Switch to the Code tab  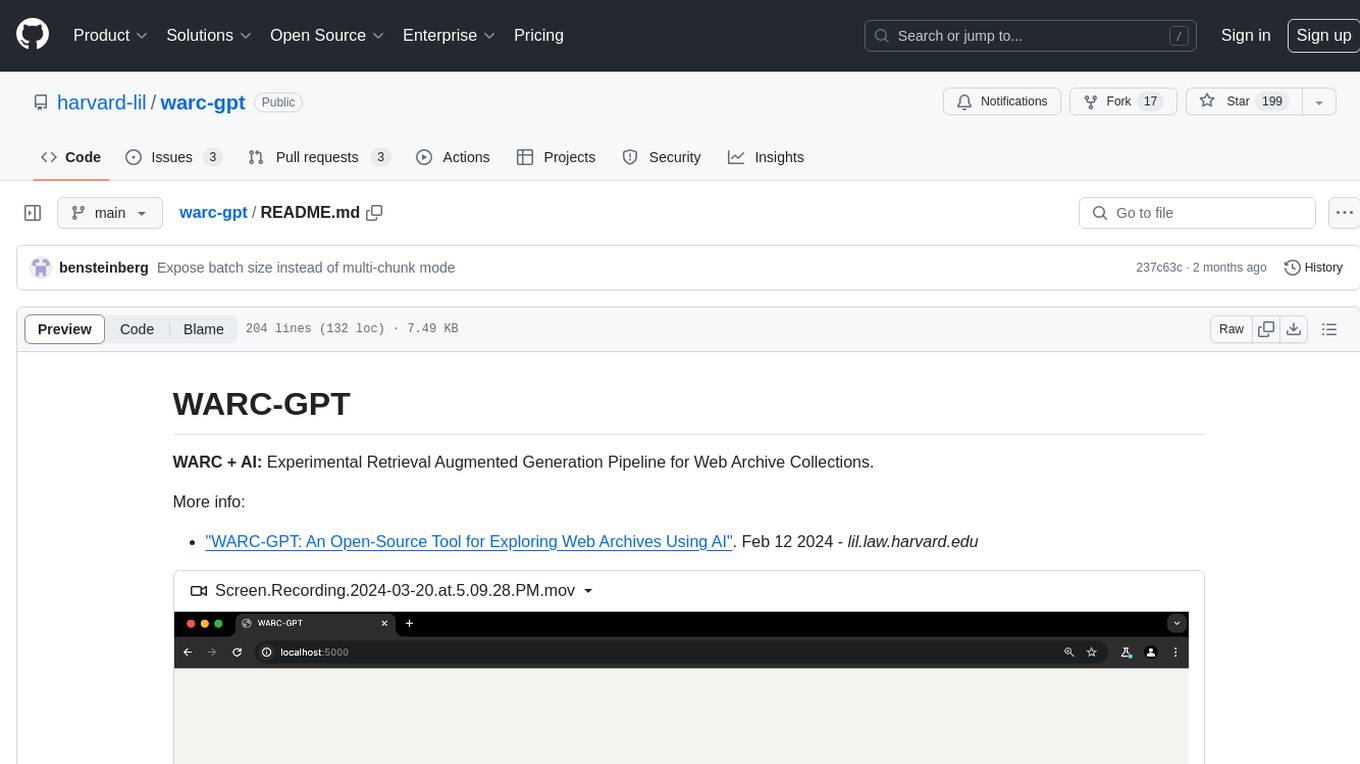pyautogui.click(x=70, y=157)
